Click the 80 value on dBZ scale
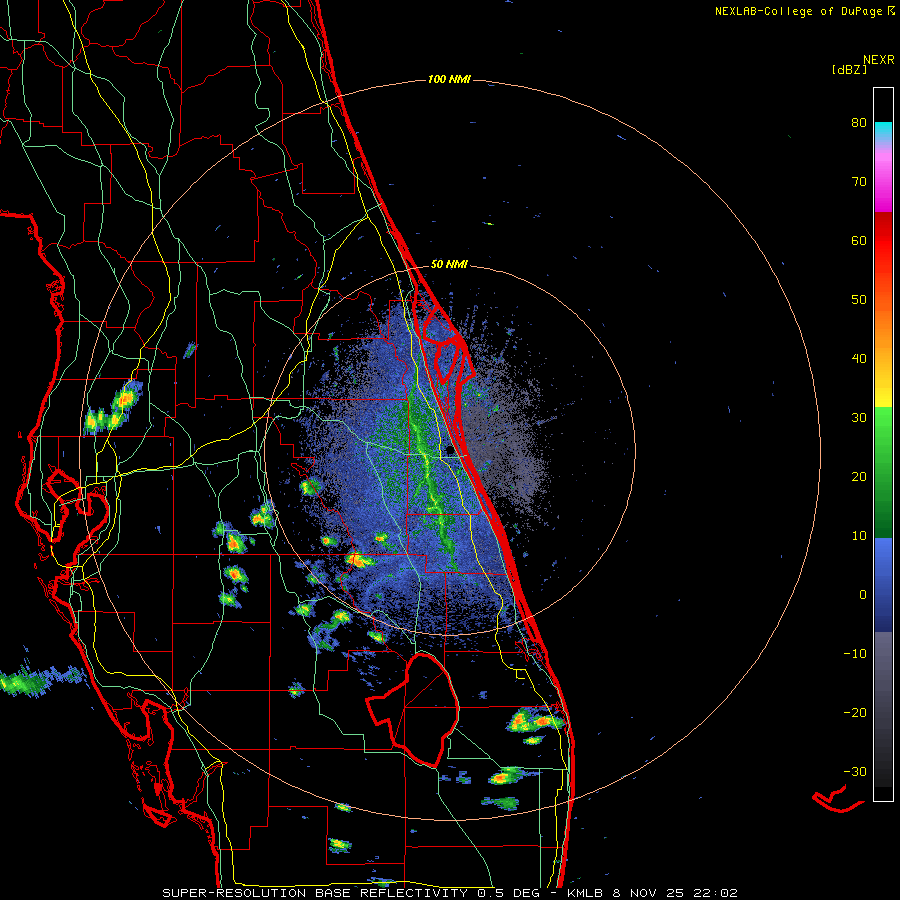Image resolution: width=900 pixels, height=900 pixels. [x=859, y=122]
